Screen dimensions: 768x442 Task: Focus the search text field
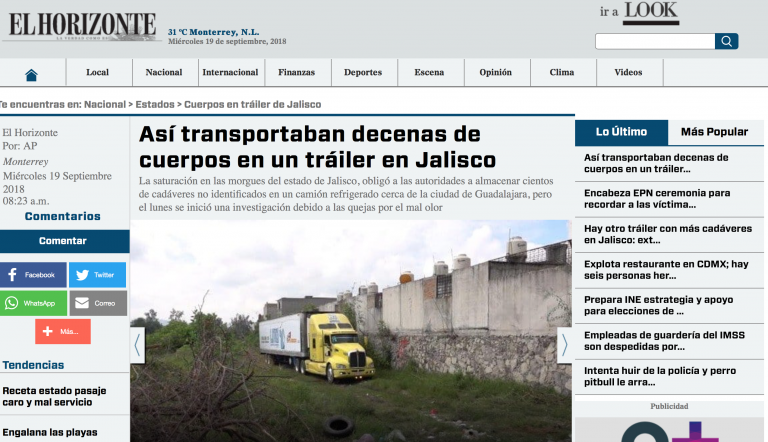[x=655, y=41]
